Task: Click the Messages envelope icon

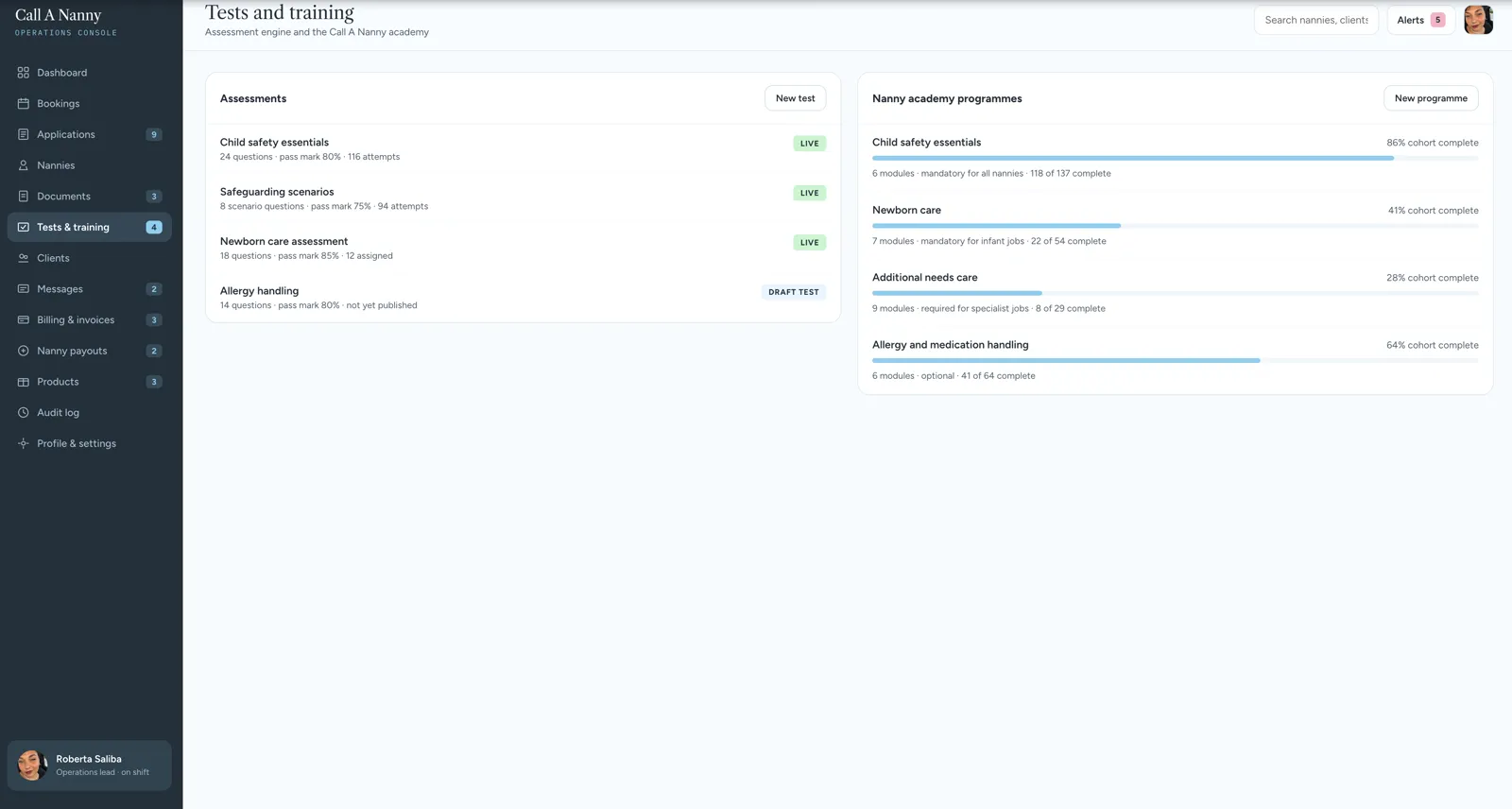Action: tap(24, 289)
